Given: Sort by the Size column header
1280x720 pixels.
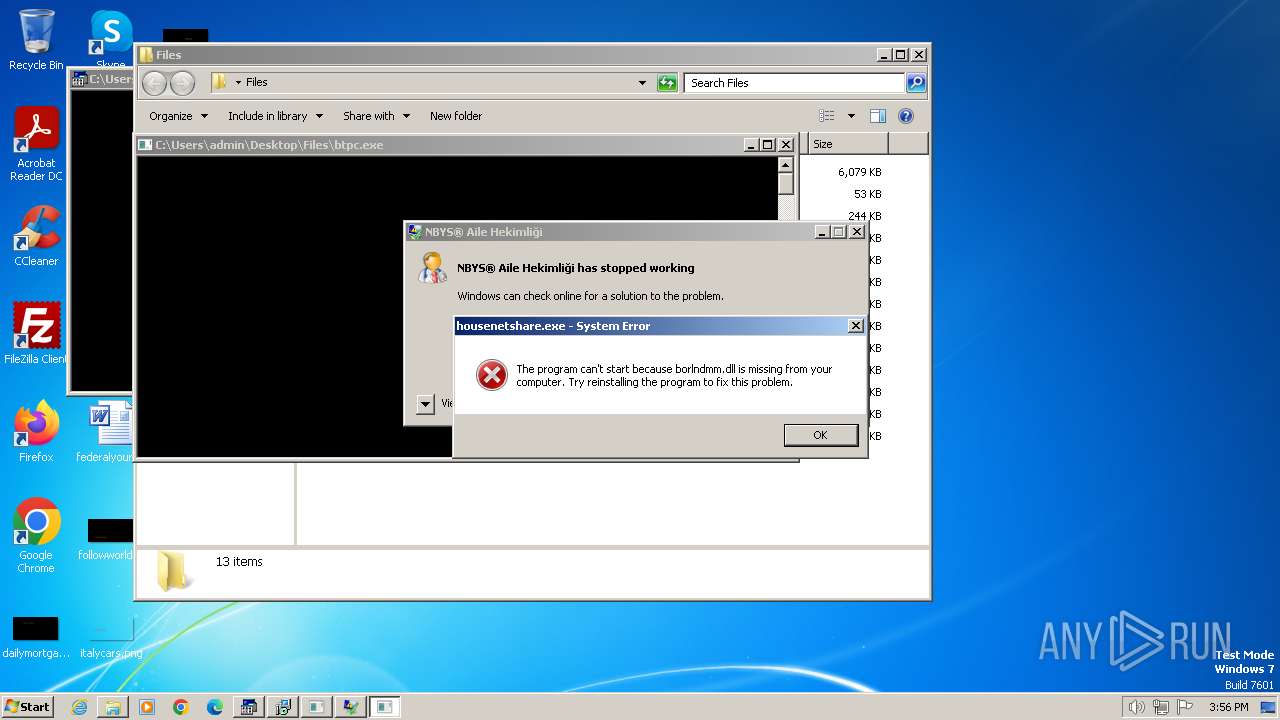Looking at the screenshot, I should pyautogui.click(x=847, y=144).
